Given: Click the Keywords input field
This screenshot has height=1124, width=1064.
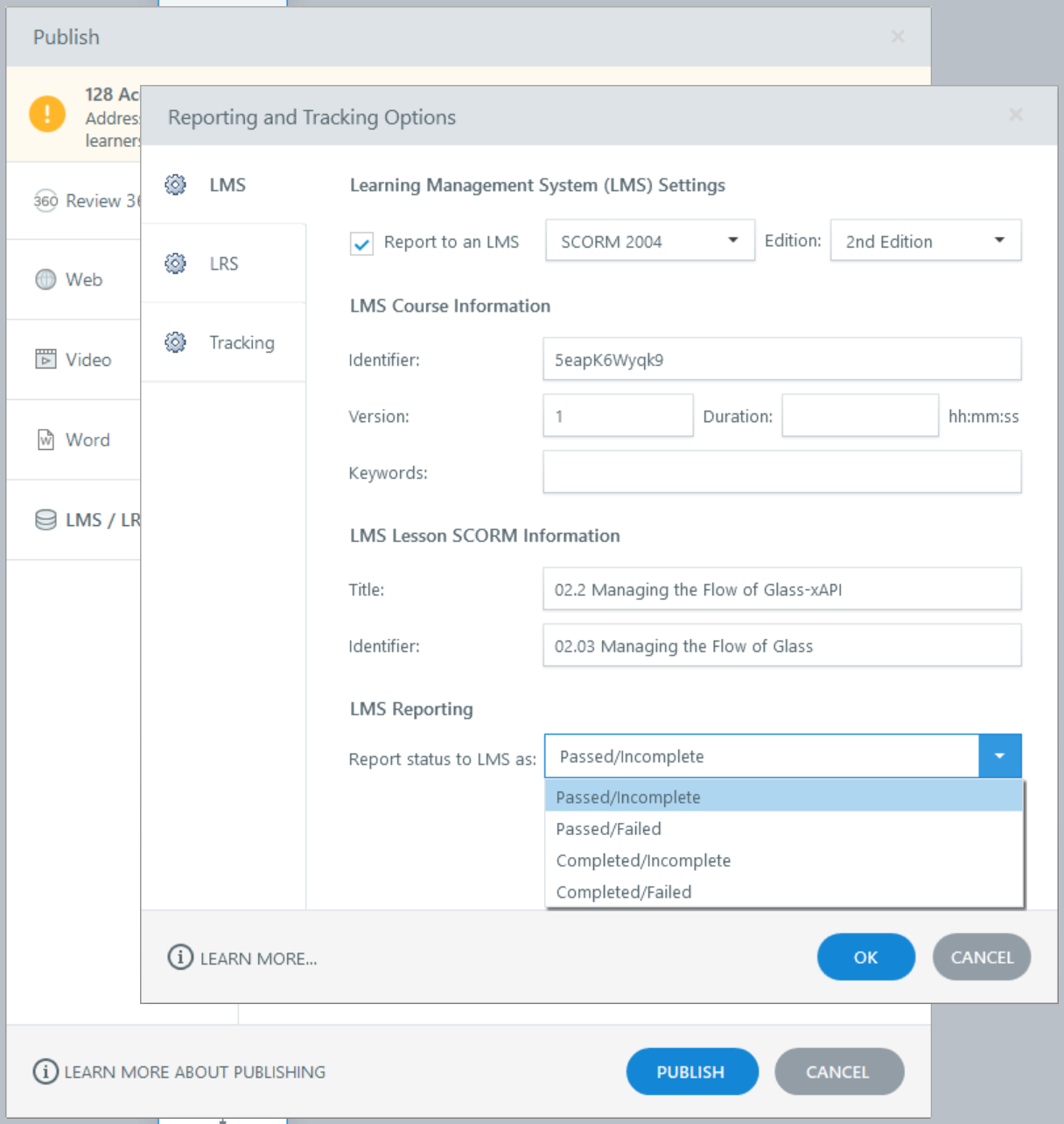Looking at the screenshot, I should pyautogui.click(x=782, y=472).
